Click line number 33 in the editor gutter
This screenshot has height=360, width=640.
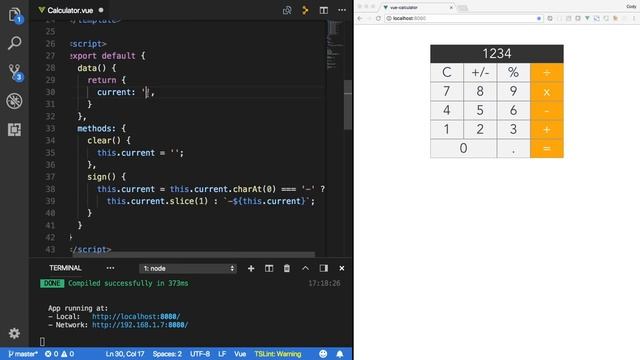click(x=50, y=129)
